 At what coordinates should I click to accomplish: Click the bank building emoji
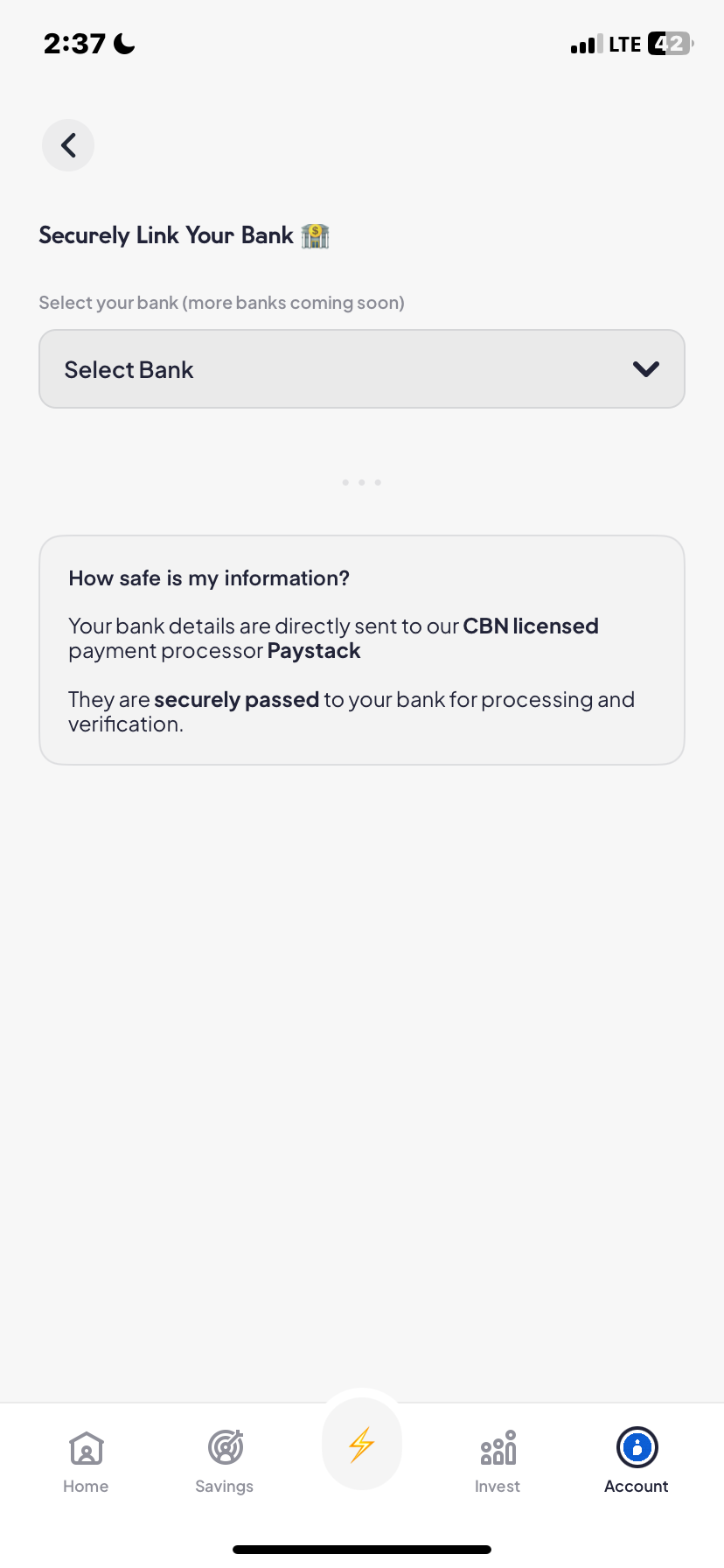315,236
